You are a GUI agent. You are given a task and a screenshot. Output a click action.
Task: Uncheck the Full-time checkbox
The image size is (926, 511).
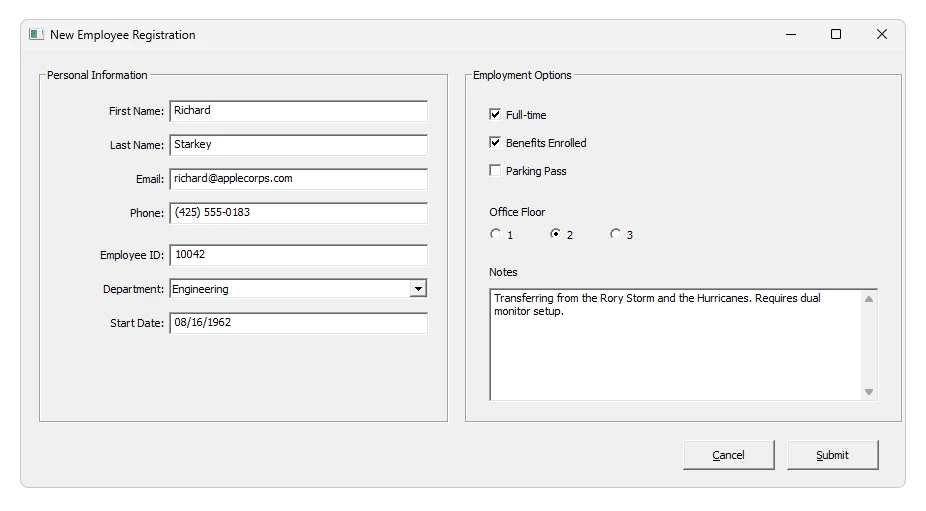tap(495, 115)
